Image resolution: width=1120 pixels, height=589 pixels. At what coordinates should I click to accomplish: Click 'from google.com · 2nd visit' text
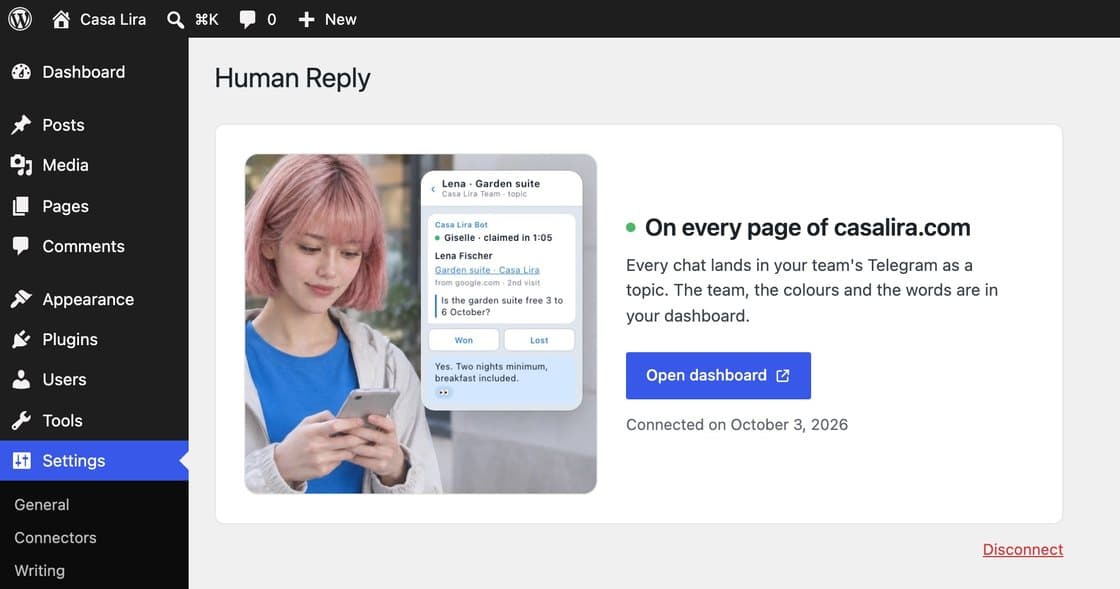tap(487, 283)
